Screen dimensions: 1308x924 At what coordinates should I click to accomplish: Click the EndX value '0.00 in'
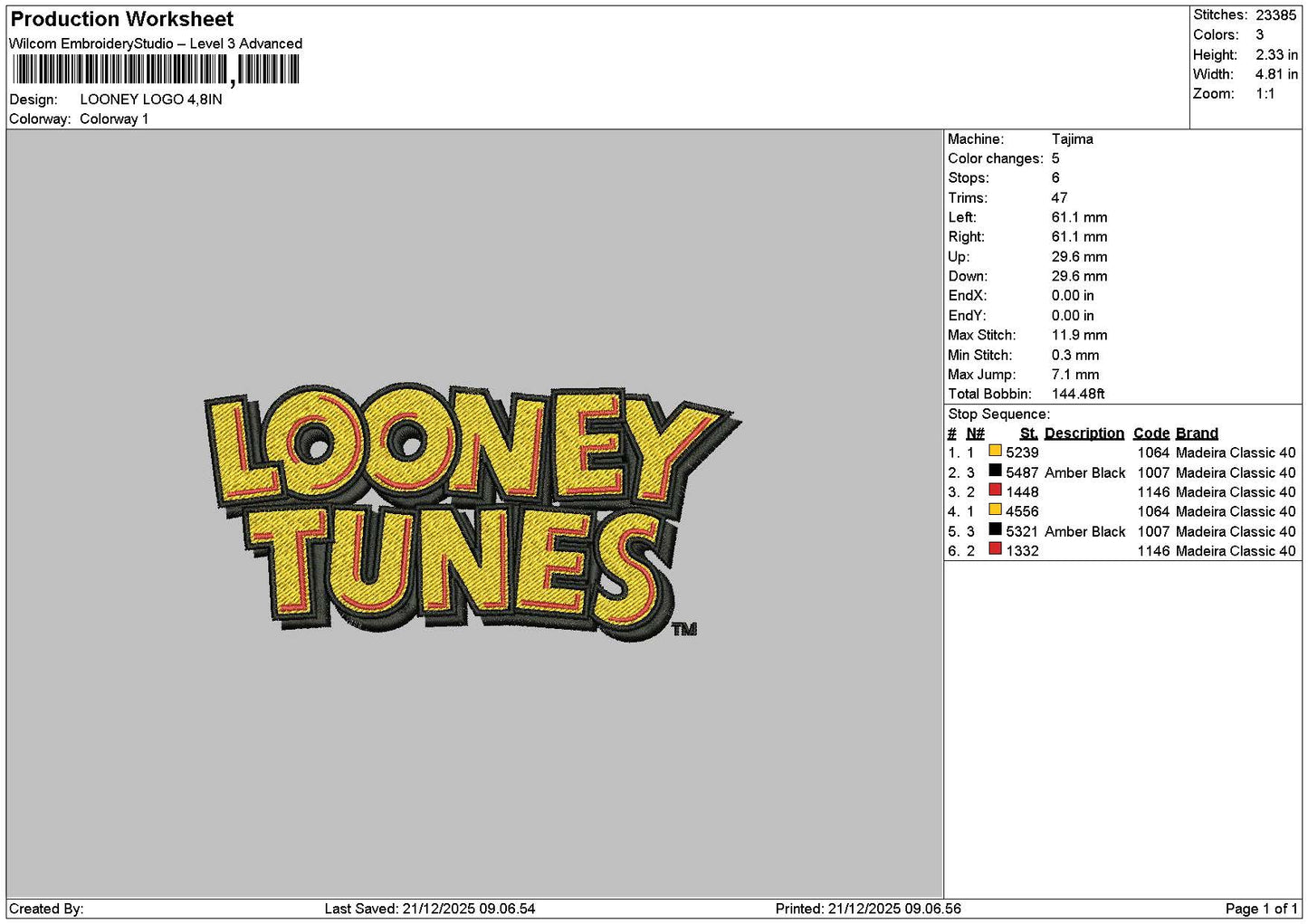(1073, 296)
